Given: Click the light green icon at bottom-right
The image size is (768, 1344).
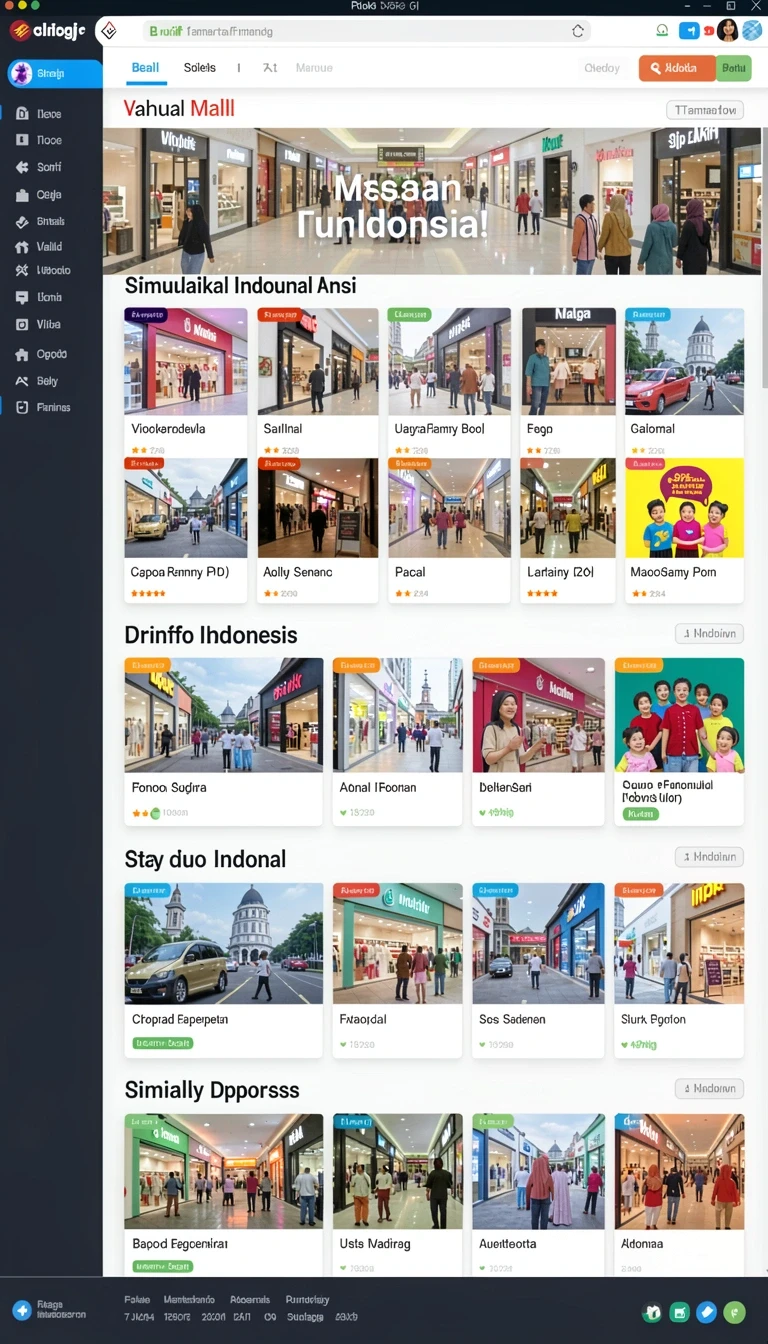Looking at the screenshot, I should pyautogui.click(x=734, y=1312).
